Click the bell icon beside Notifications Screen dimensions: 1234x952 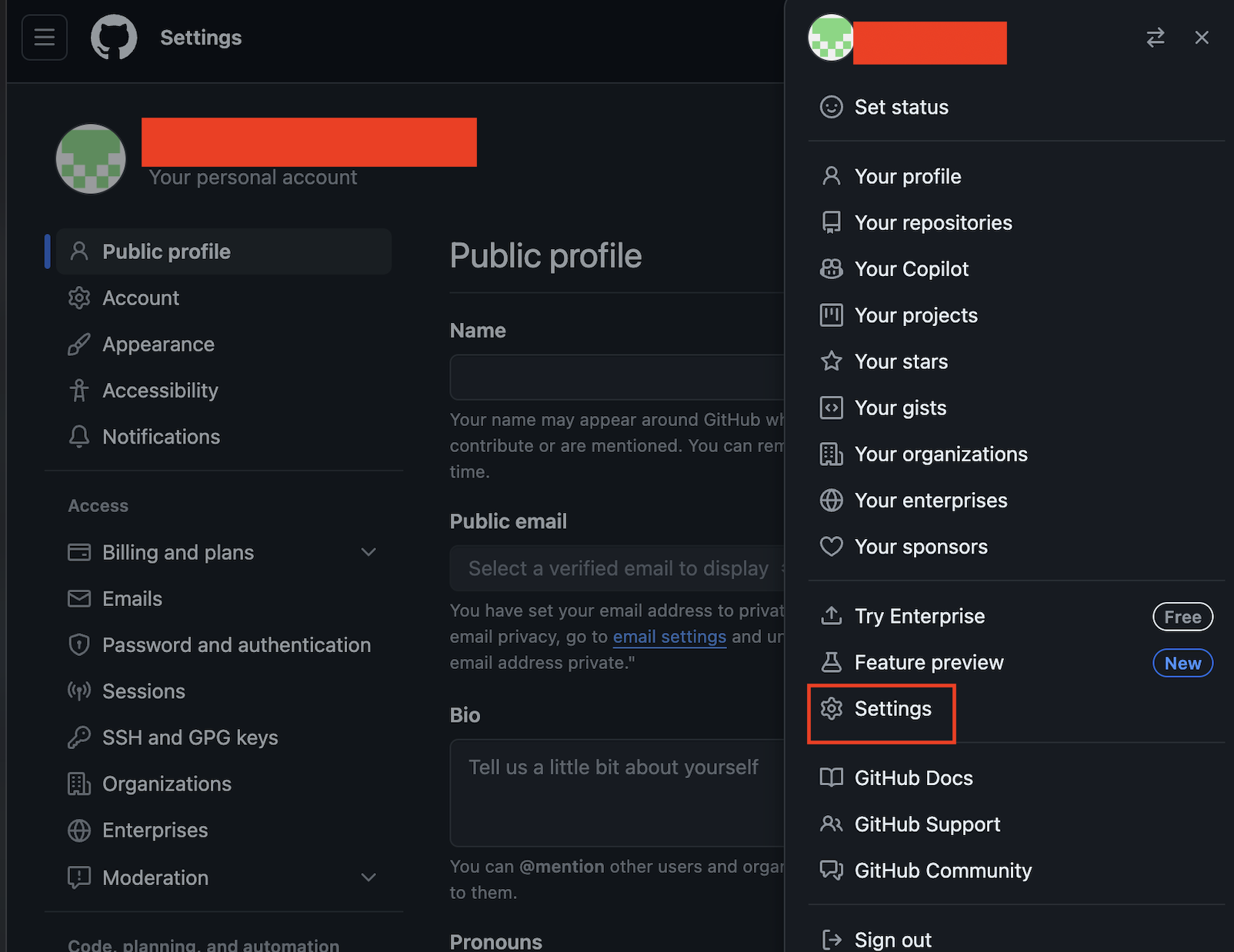[x=79, y=437]
